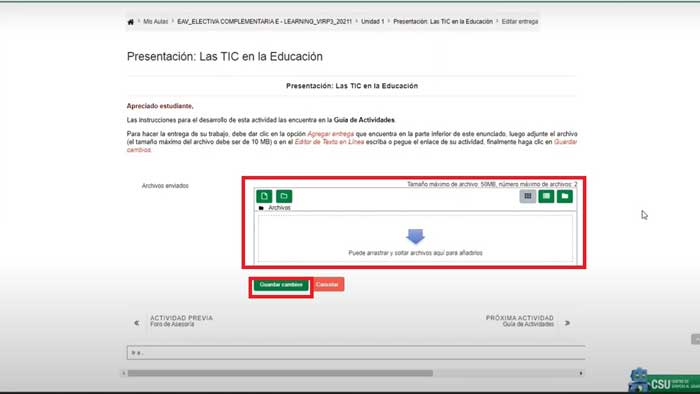The width and height of the screenshot is (700, 394).
Task: Click the add file icon
Action: click(x=264, y=196)
